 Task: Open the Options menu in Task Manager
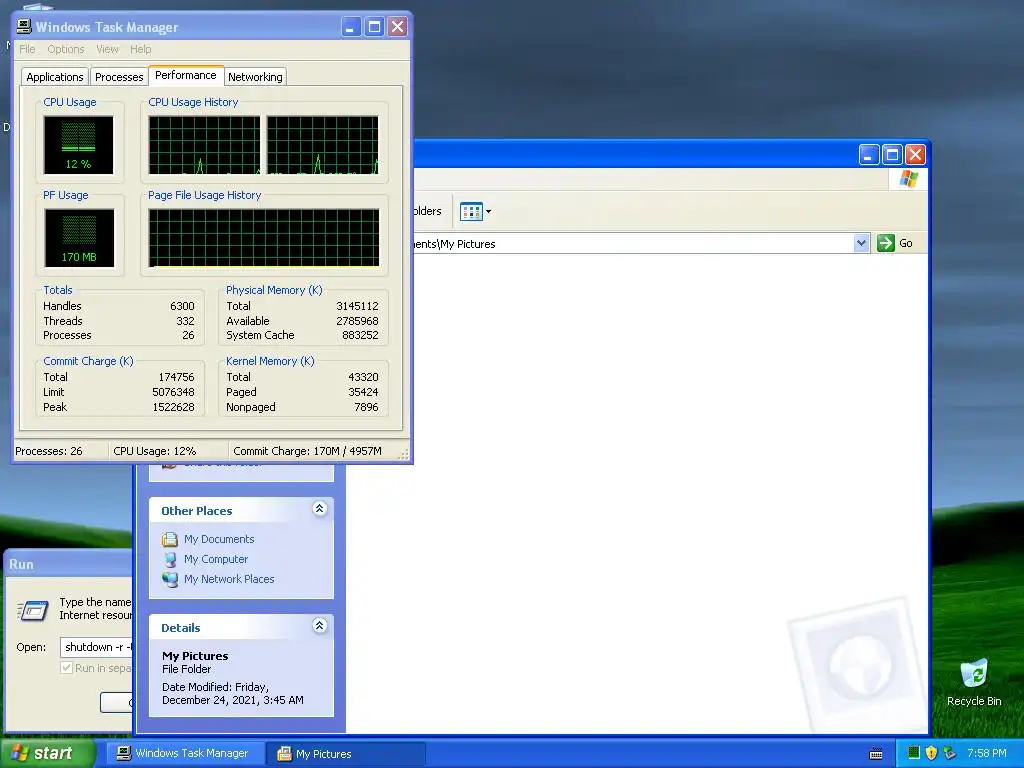point(65,49)
